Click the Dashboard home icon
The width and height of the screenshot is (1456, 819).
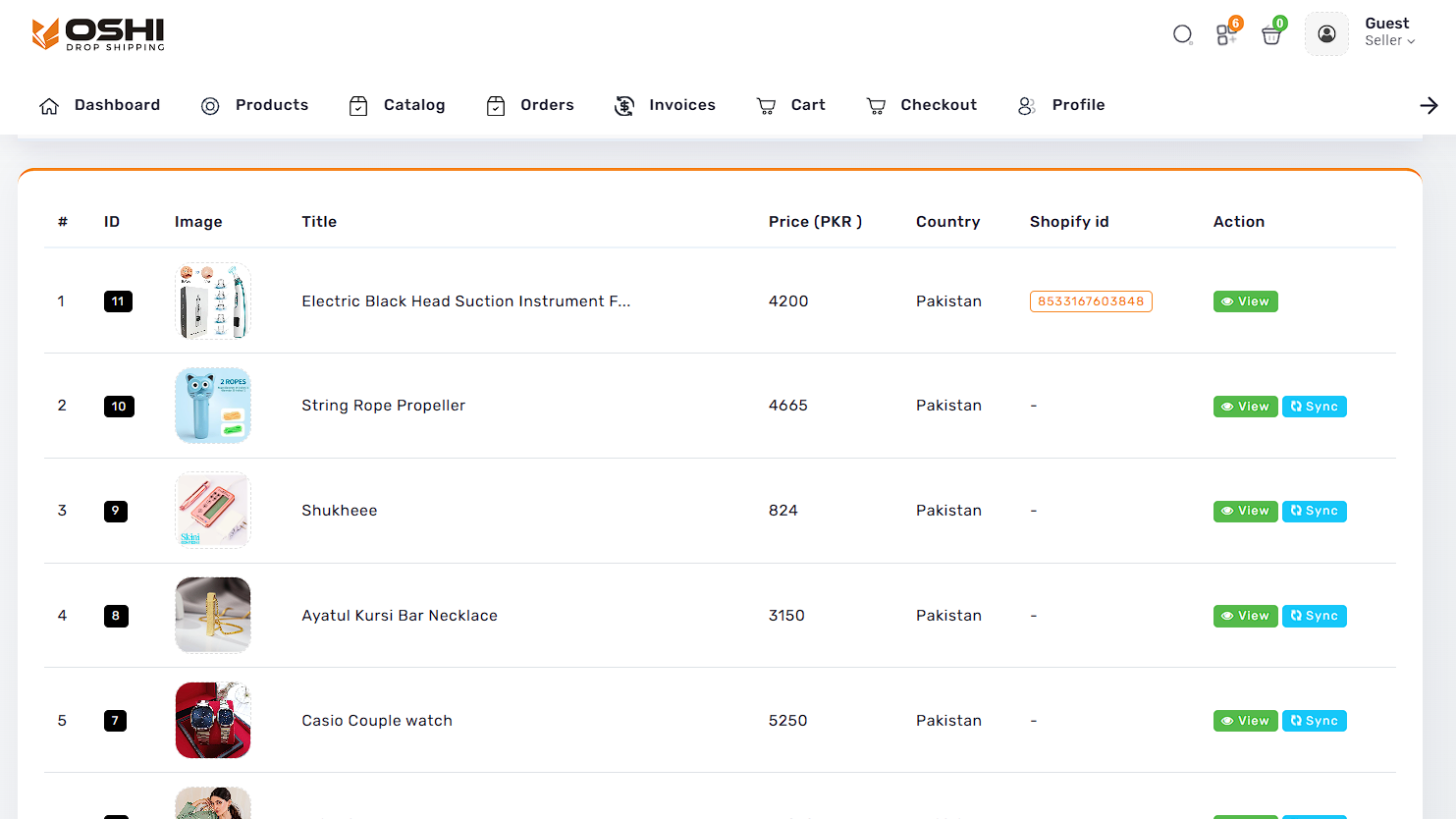pos(49,106)
